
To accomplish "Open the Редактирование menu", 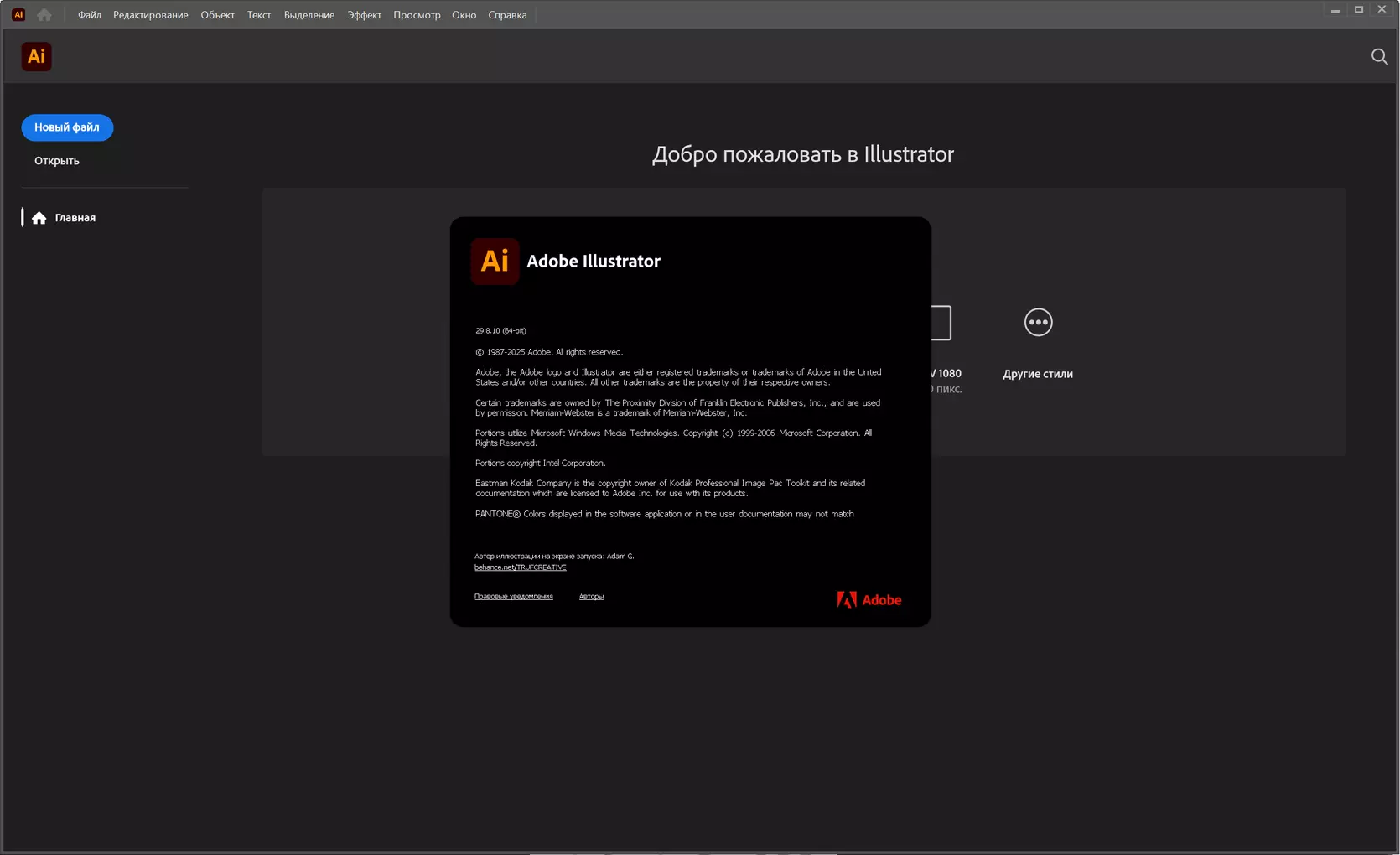I will coord(151,15).
